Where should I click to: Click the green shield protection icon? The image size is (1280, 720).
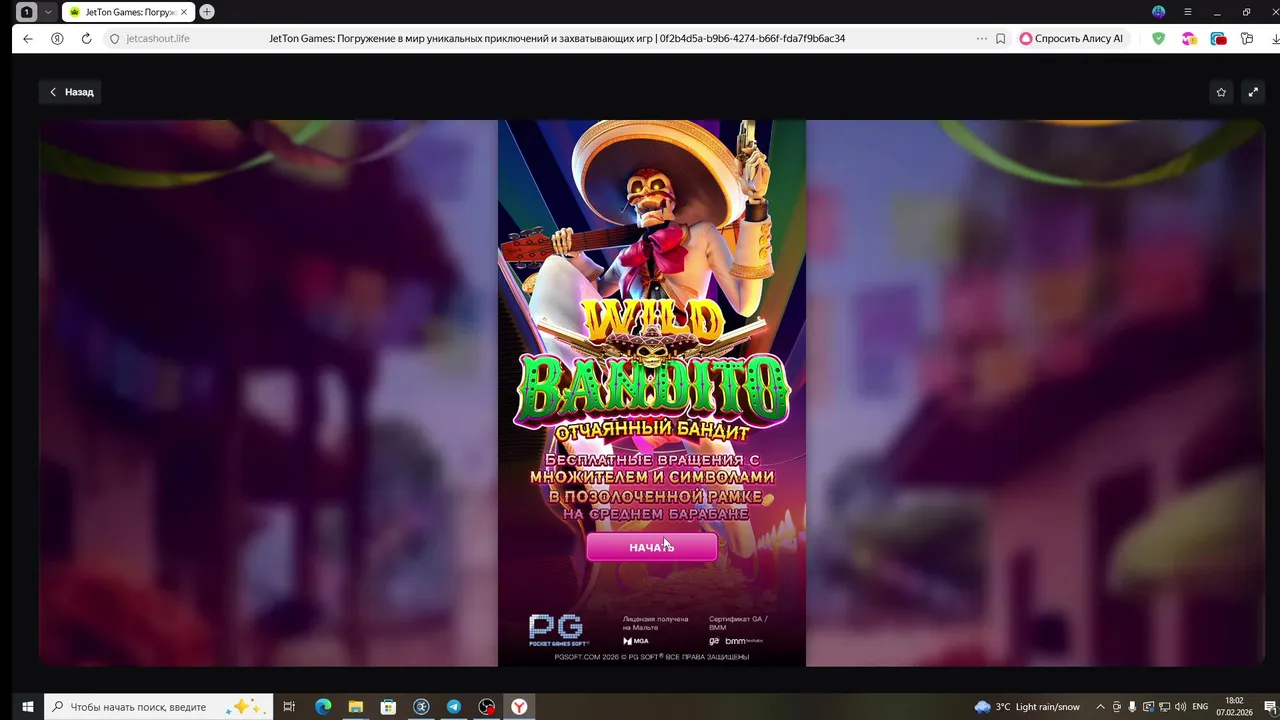(1159, 39)
